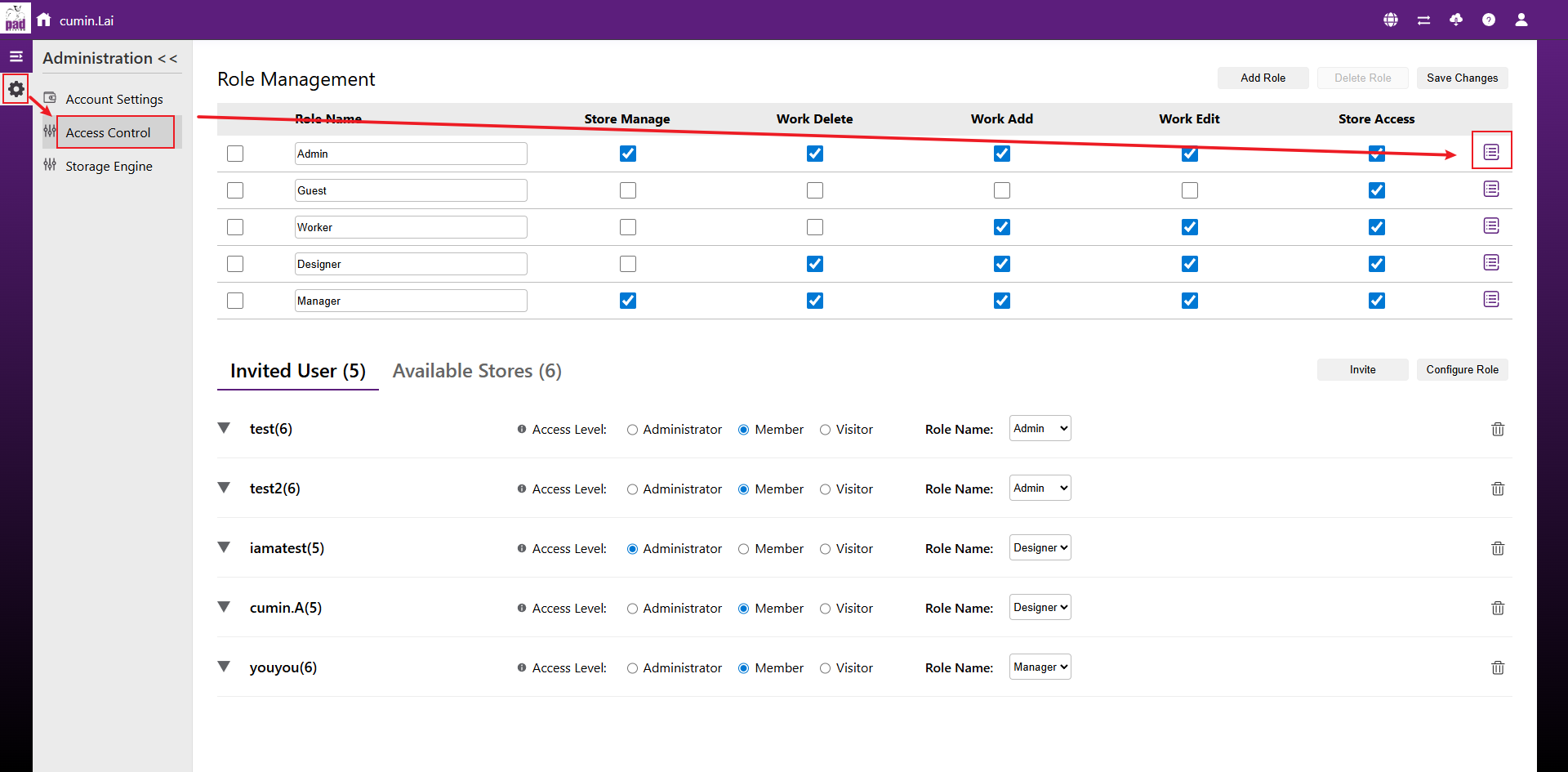Viewport: 1568px width, 772px height.
Task: Click the help question mark icon
Action: 1489,20
